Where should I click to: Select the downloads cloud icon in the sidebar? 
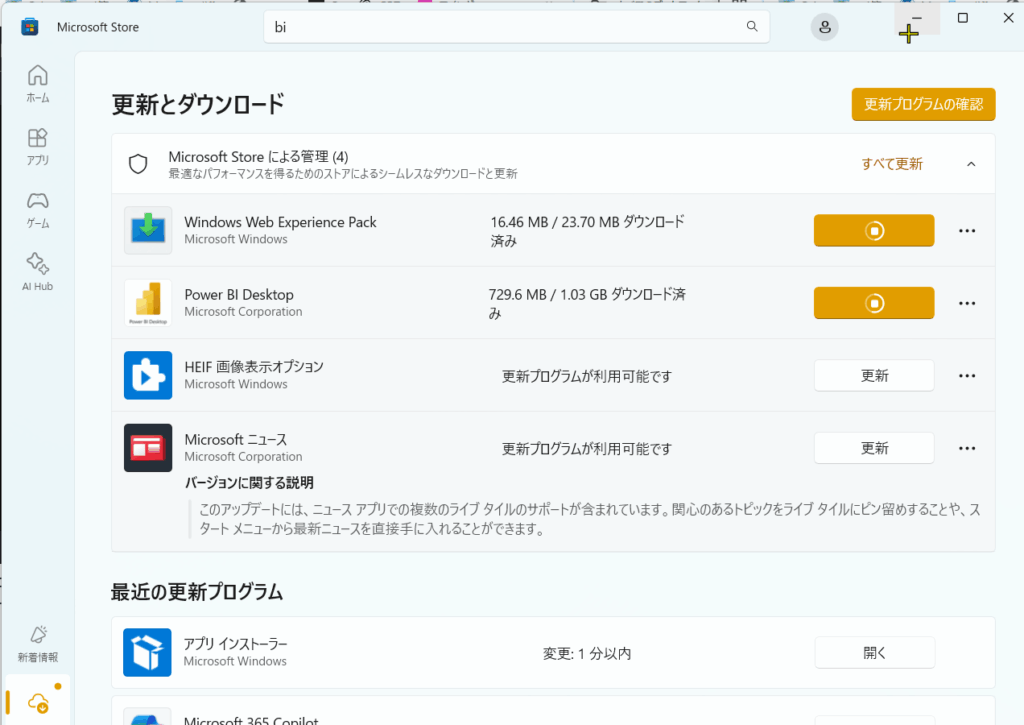coord(38,703)
